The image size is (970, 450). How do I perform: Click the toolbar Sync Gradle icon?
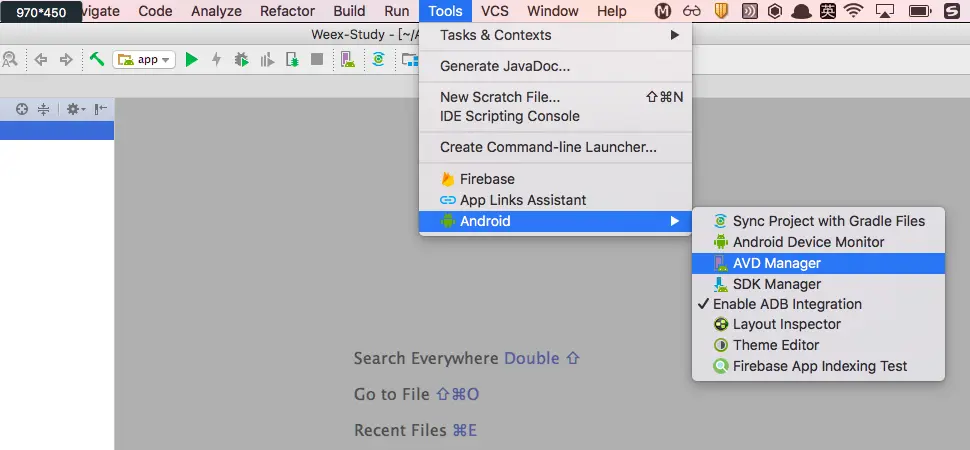point(379,59)
